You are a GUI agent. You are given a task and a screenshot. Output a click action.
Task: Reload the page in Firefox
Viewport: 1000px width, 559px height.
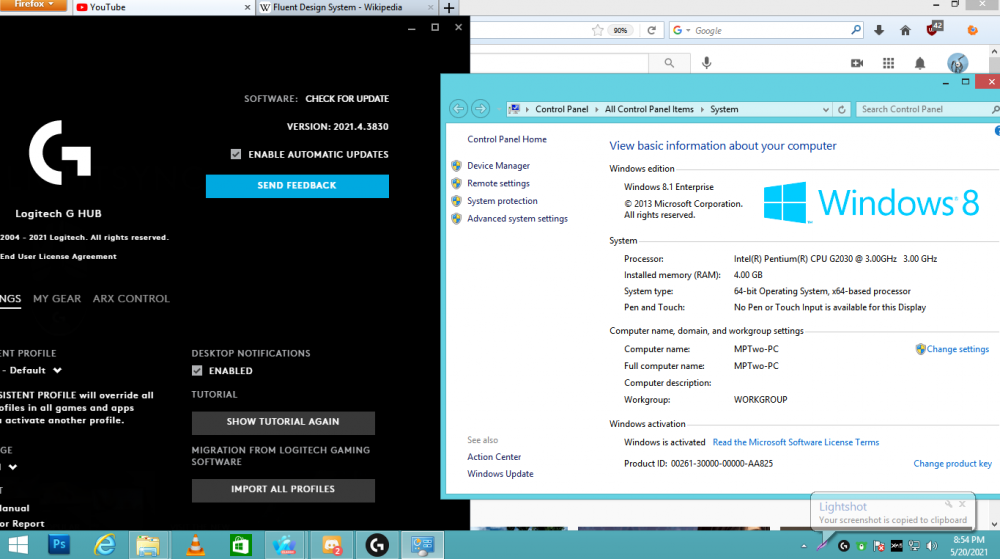coord(651,30)
